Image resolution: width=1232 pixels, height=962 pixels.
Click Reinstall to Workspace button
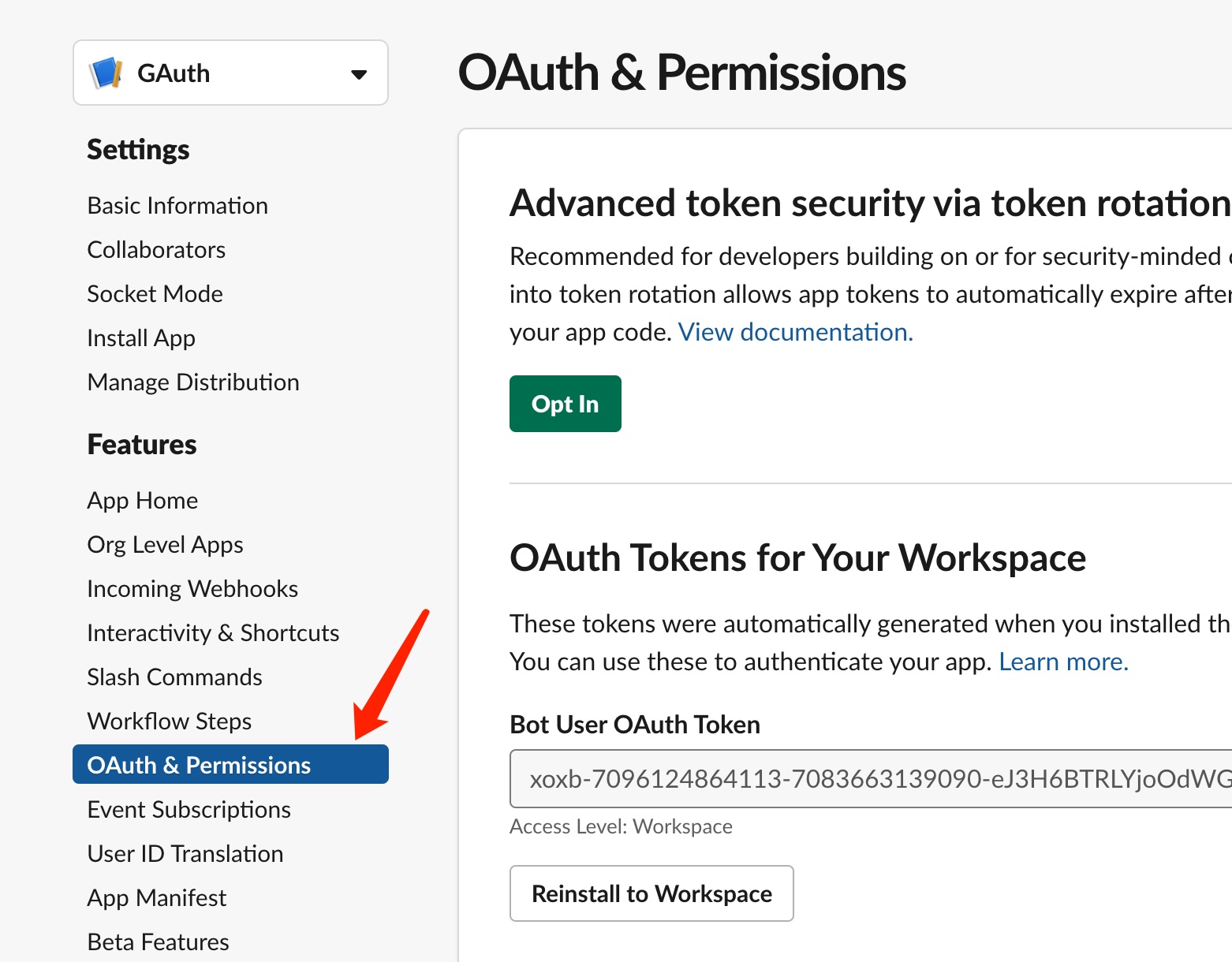tap(651, 893)
